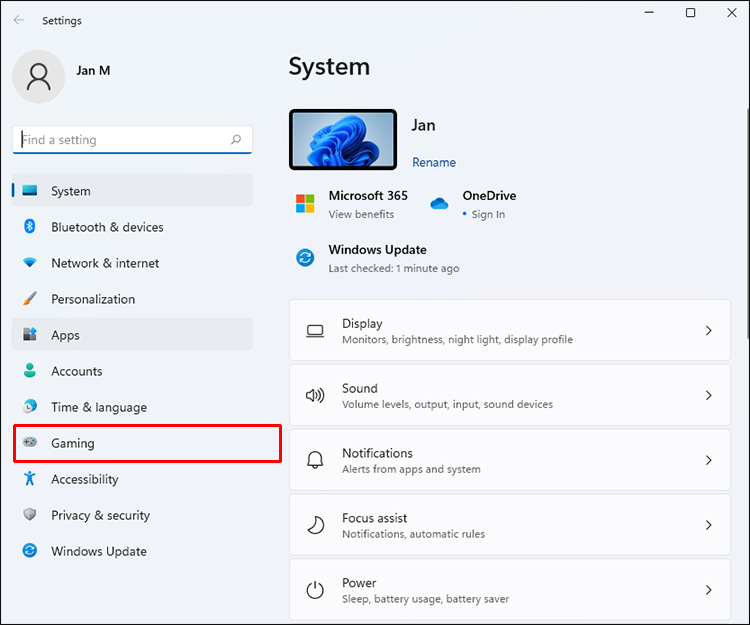Click the Notifications bell icon

click(x=315, y=460)
